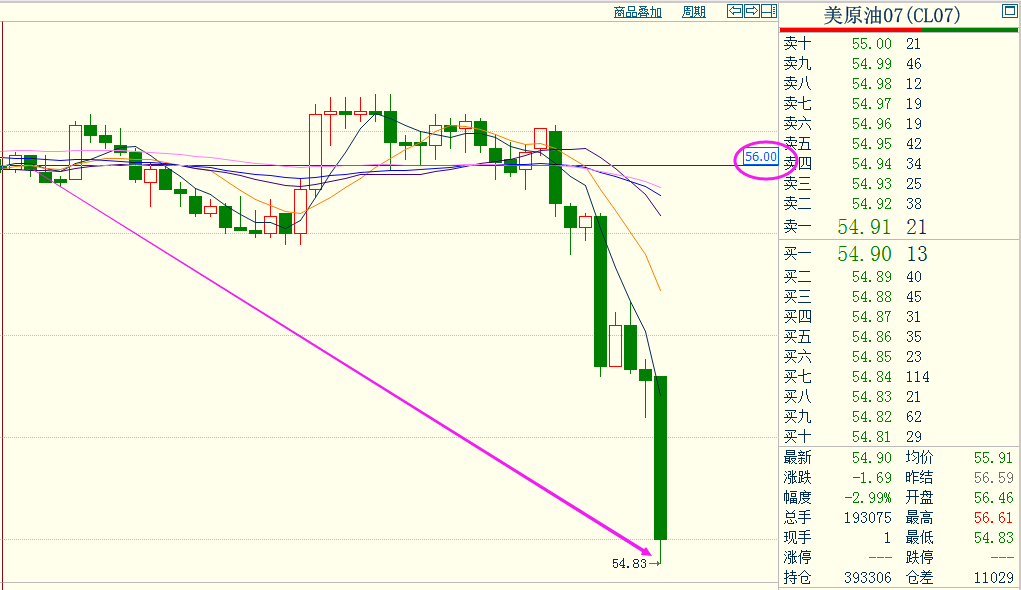Click the red-green buy/sell ratio bar
1021x590 pixels.
pos(899,30)
